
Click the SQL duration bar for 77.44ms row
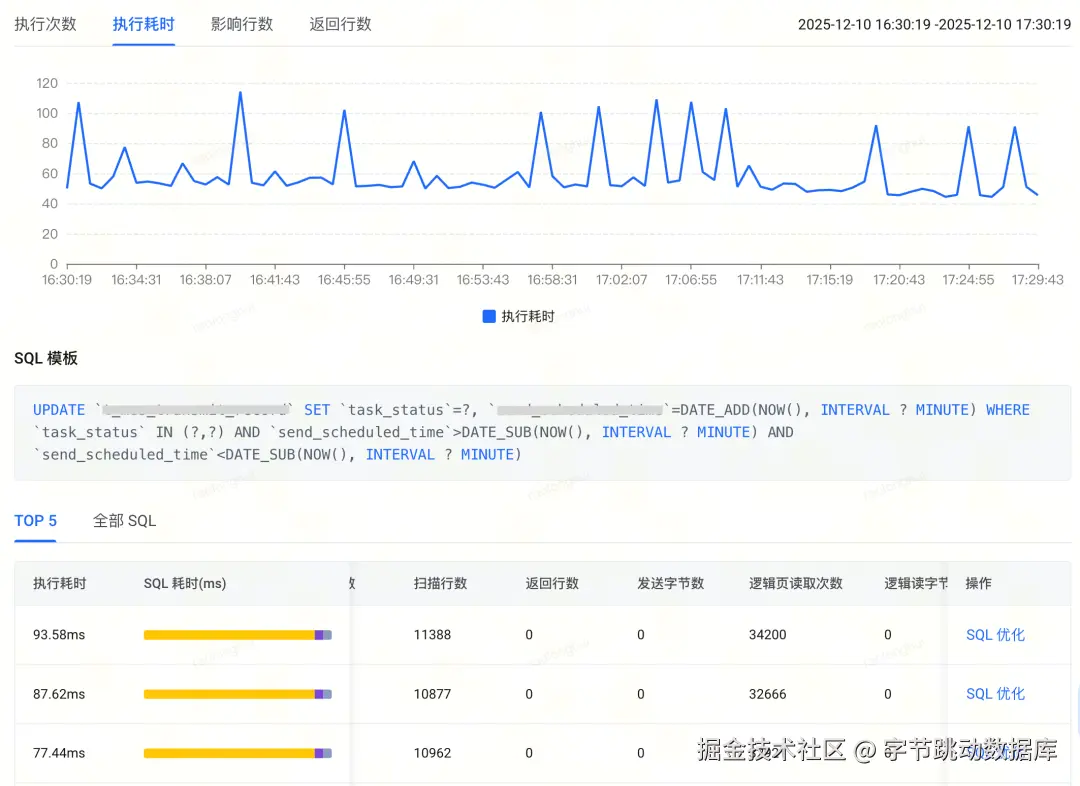coord(238,754)
